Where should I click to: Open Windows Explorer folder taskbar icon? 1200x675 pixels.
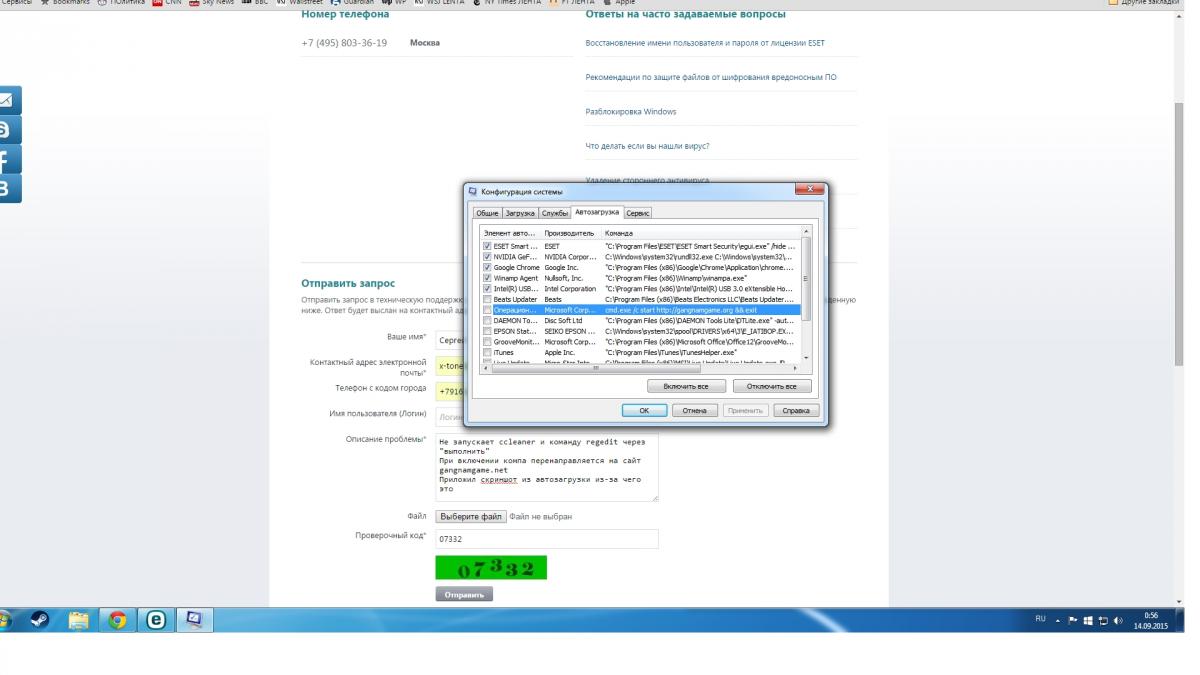78,620
